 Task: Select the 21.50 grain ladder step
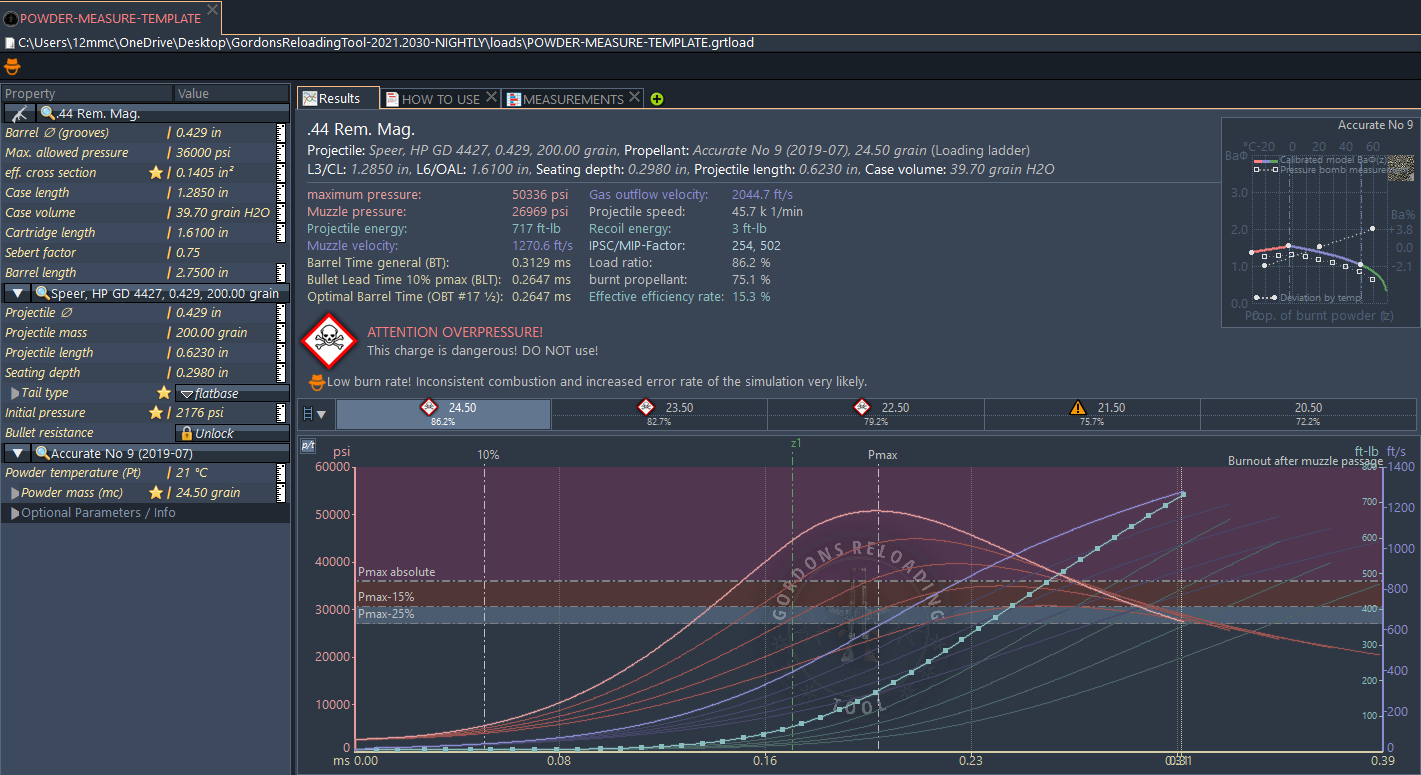point(1093,414)
